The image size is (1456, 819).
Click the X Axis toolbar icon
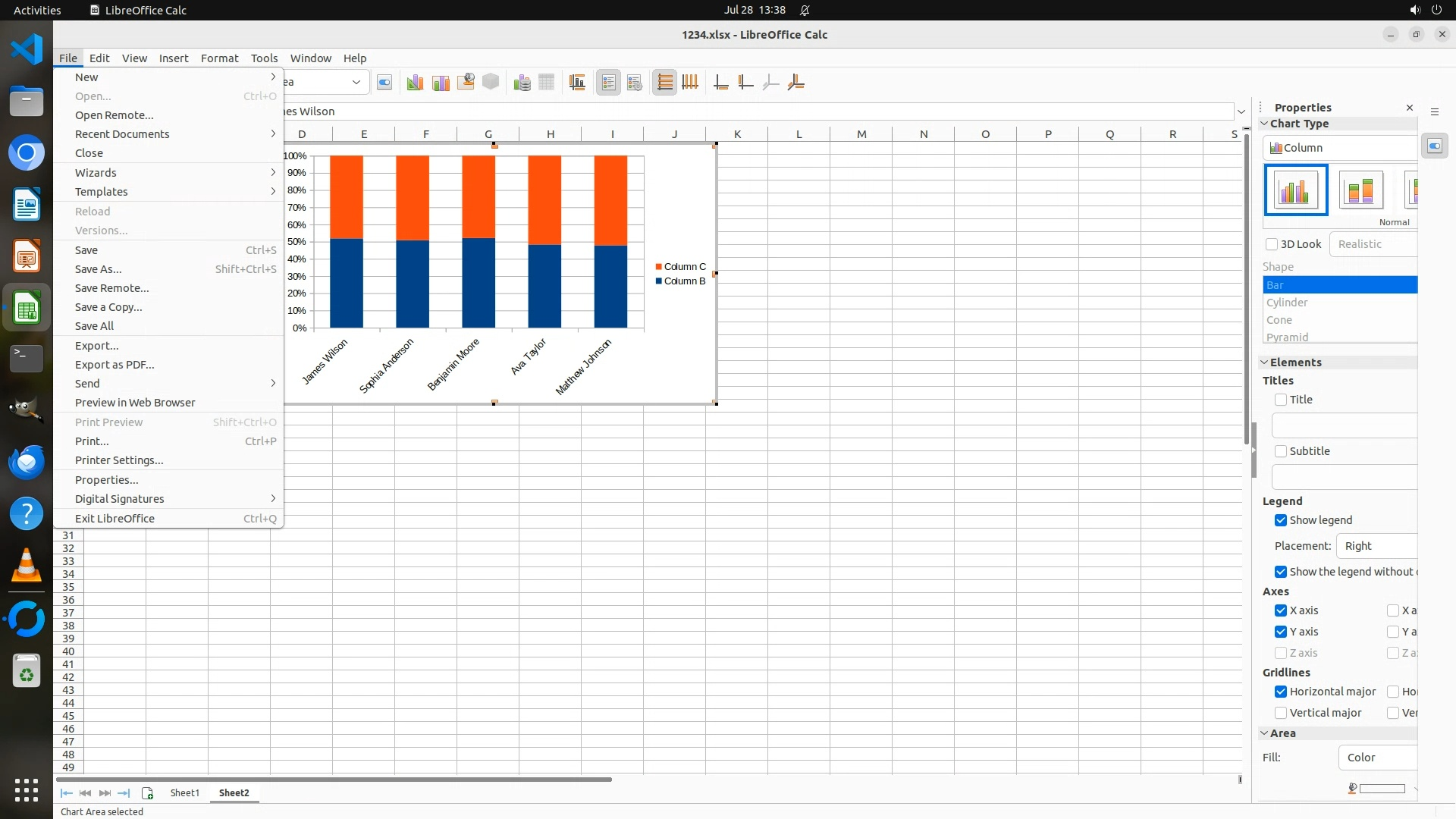tap(720, 83)
